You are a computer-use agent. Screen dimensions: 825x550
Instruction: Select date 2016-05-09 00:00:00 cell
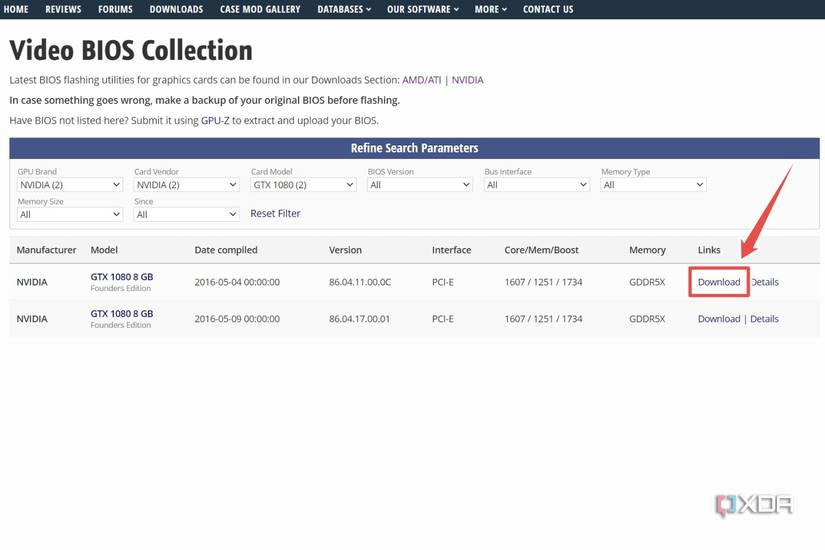tap(237, 319)
